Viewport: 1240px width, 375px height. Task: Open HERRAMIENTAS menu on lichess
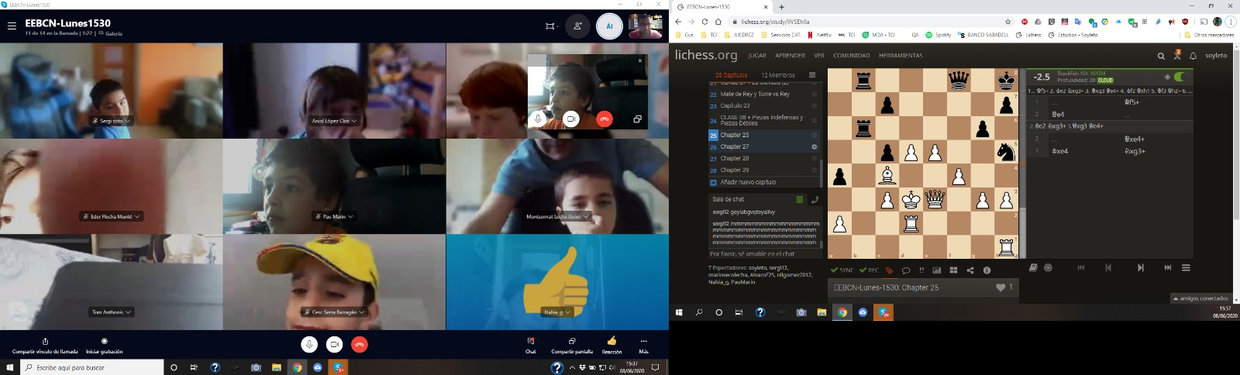[x=901, y=56]
